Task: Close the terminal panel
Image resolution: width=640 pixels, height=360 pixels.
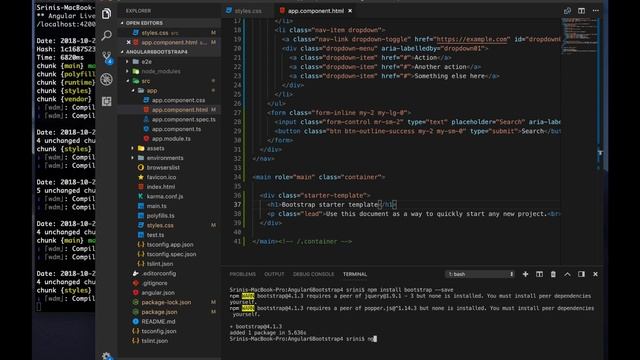Action: pyautogui.click(x=596, y=274)
